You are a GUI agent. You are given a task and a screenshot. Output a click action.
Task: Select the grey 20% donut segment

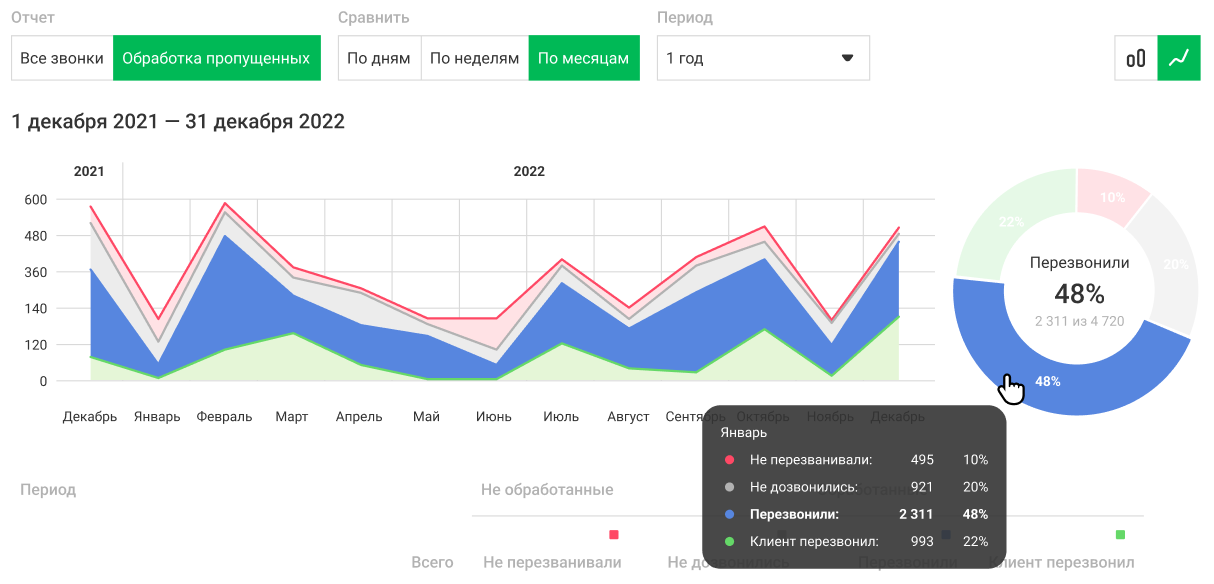pos(1174,265)
